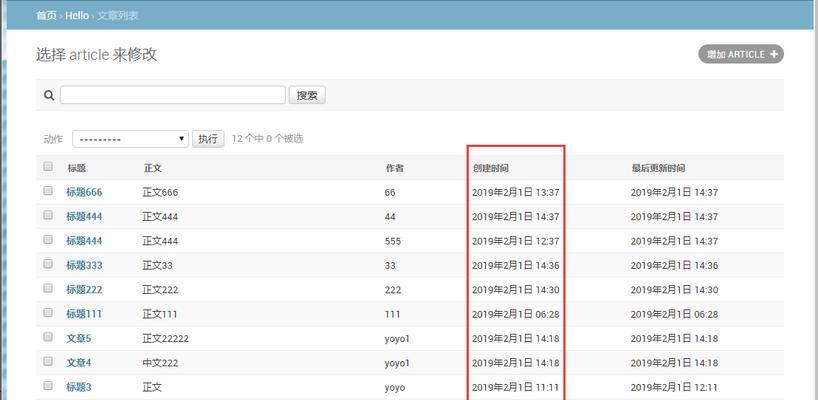The height and width of the screenshot is (400, 818).
Task: Sort by the 标题 column header
Action: tap(77, 168)
